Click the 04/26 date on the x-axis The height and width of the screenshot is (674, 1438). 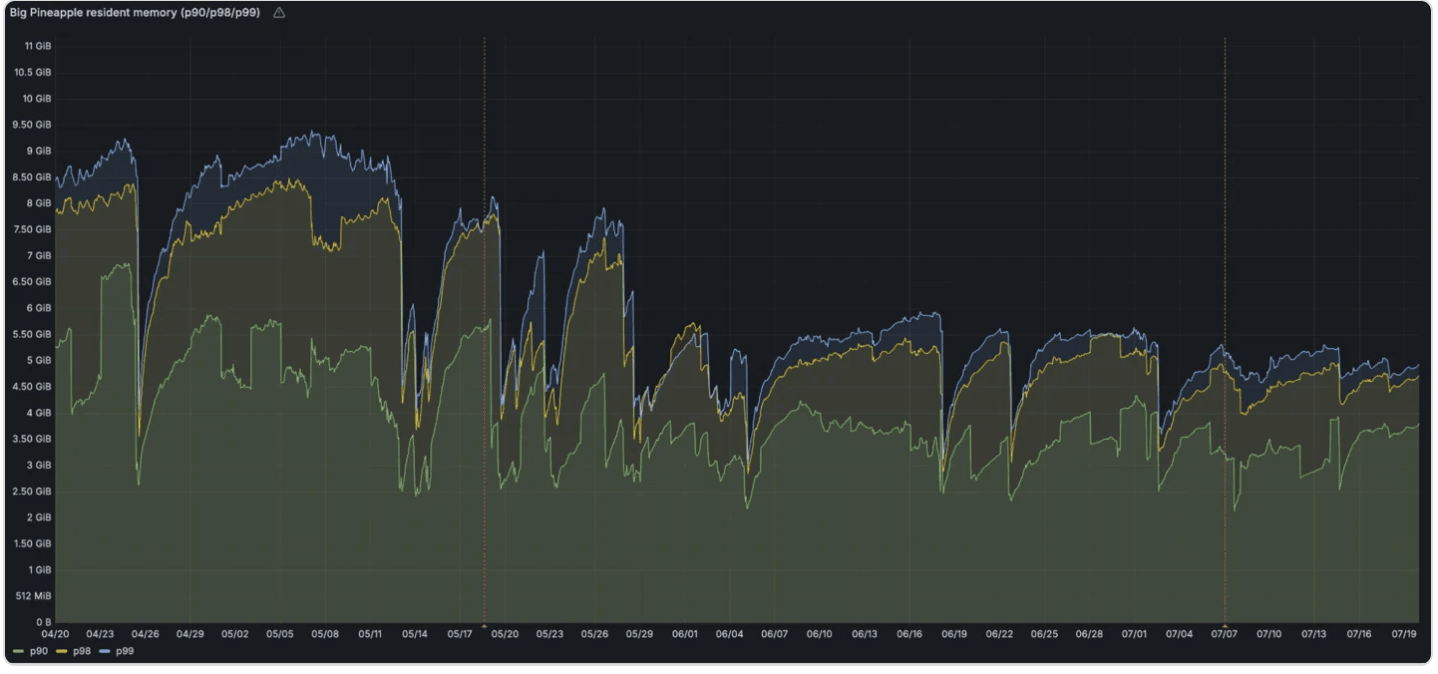click(x=145, y=634)
